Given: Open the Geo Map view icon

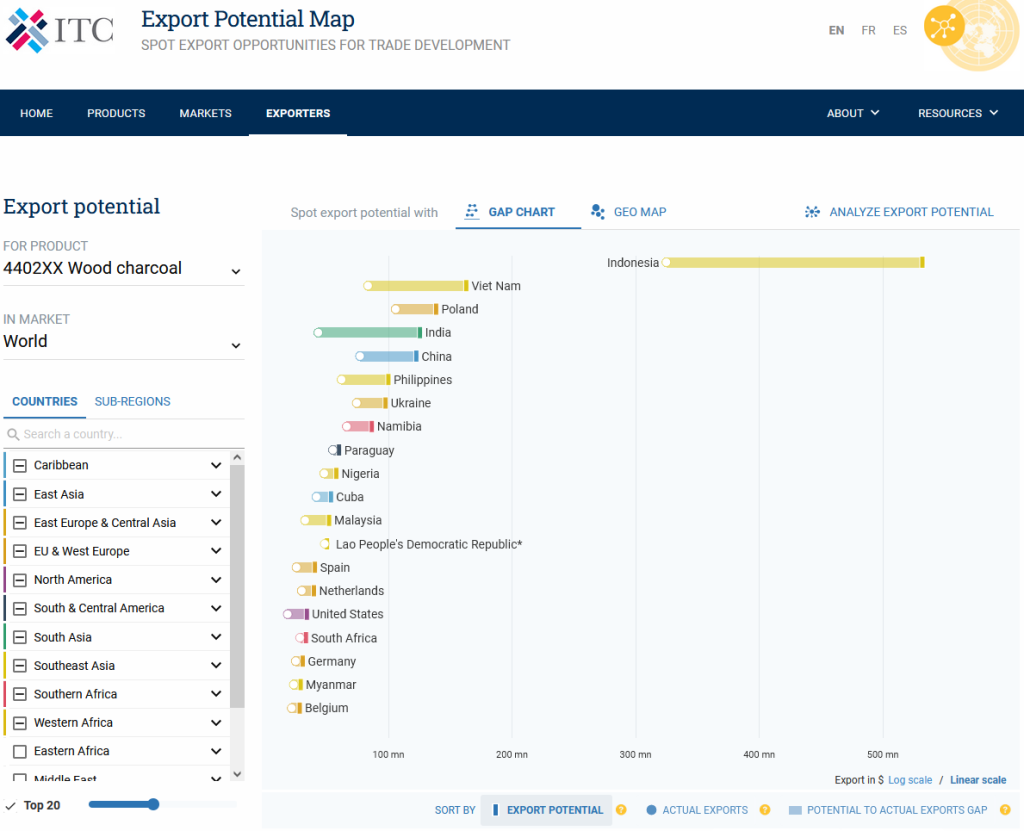Looking at the screenshot, I should coord(598,212).
